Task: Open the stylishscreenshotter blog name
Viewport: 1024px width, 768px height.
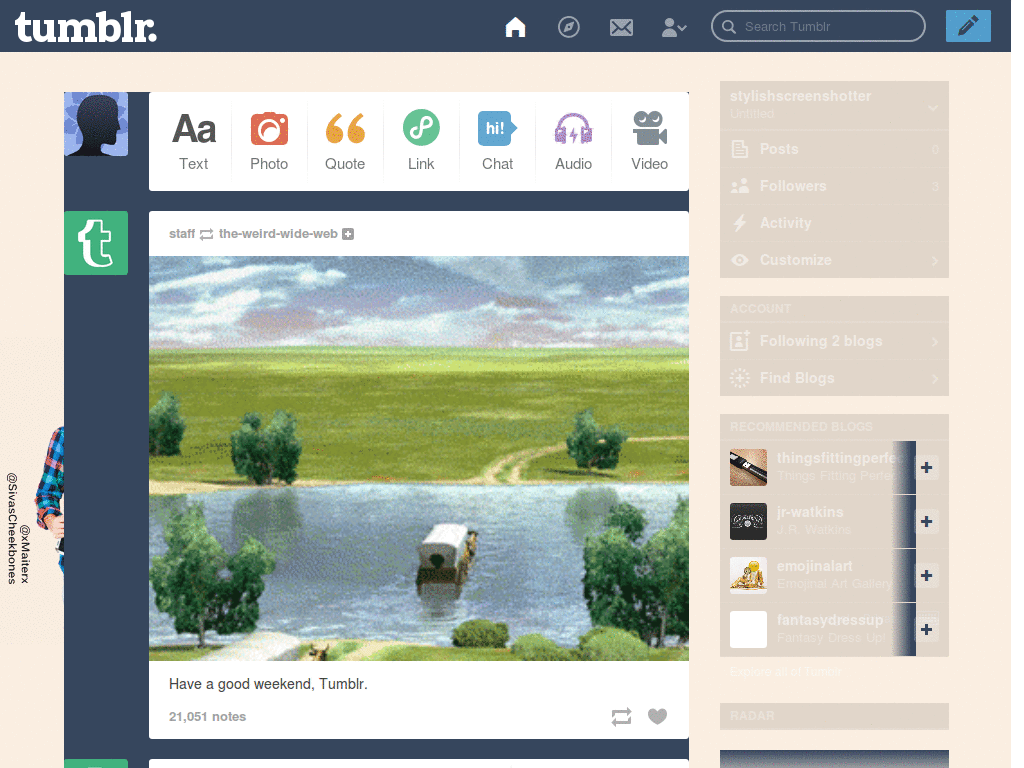Action: [x=800, y=96]
